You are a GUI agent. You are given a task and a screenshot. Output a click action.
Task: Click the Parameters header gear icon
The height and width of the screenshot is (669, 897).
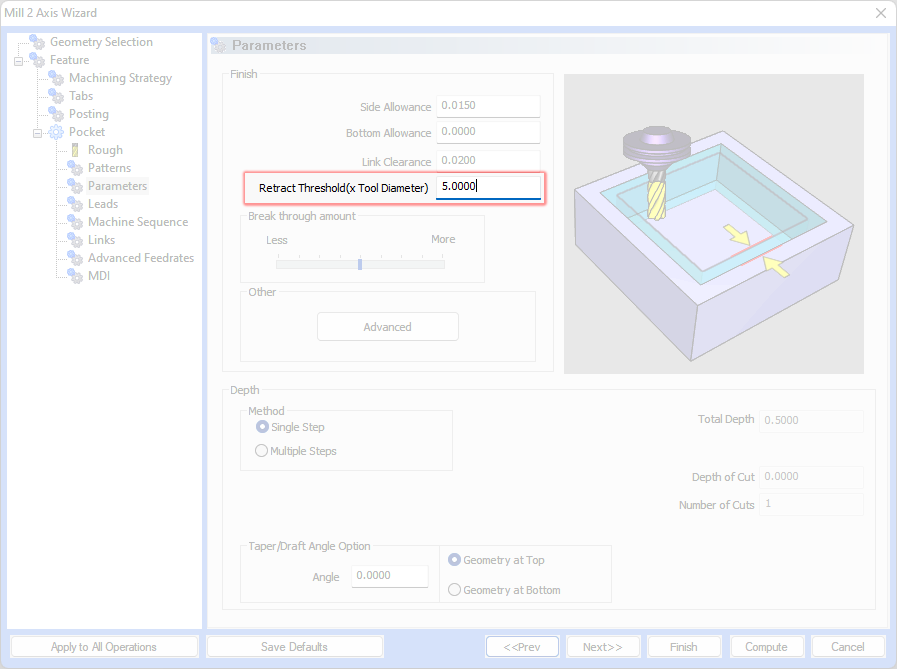219,45
